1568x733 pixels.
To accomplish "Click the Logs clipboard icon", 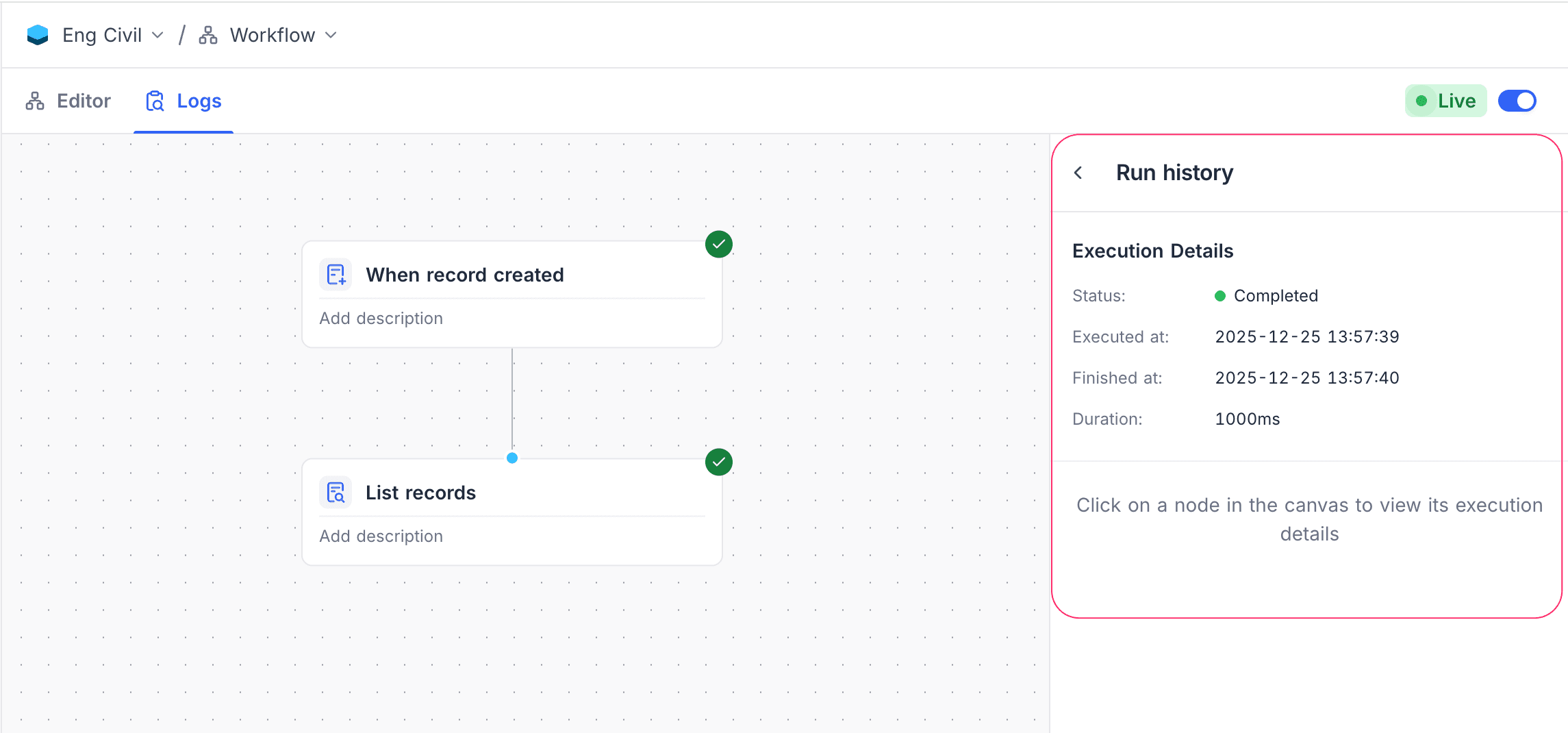I will pos(155,100).
